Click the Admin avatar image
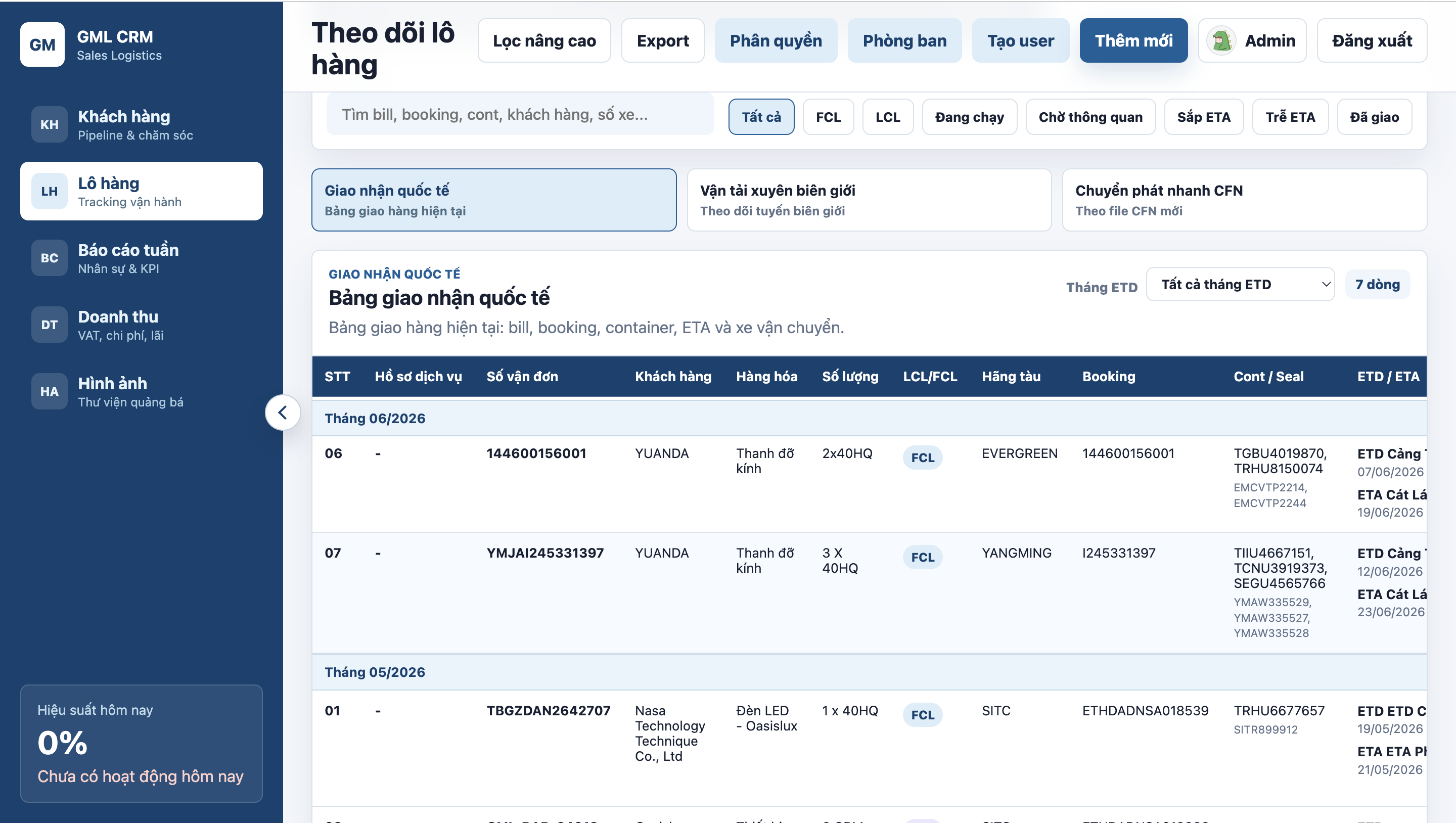 pyautogui.click(x=1221, y=41)
